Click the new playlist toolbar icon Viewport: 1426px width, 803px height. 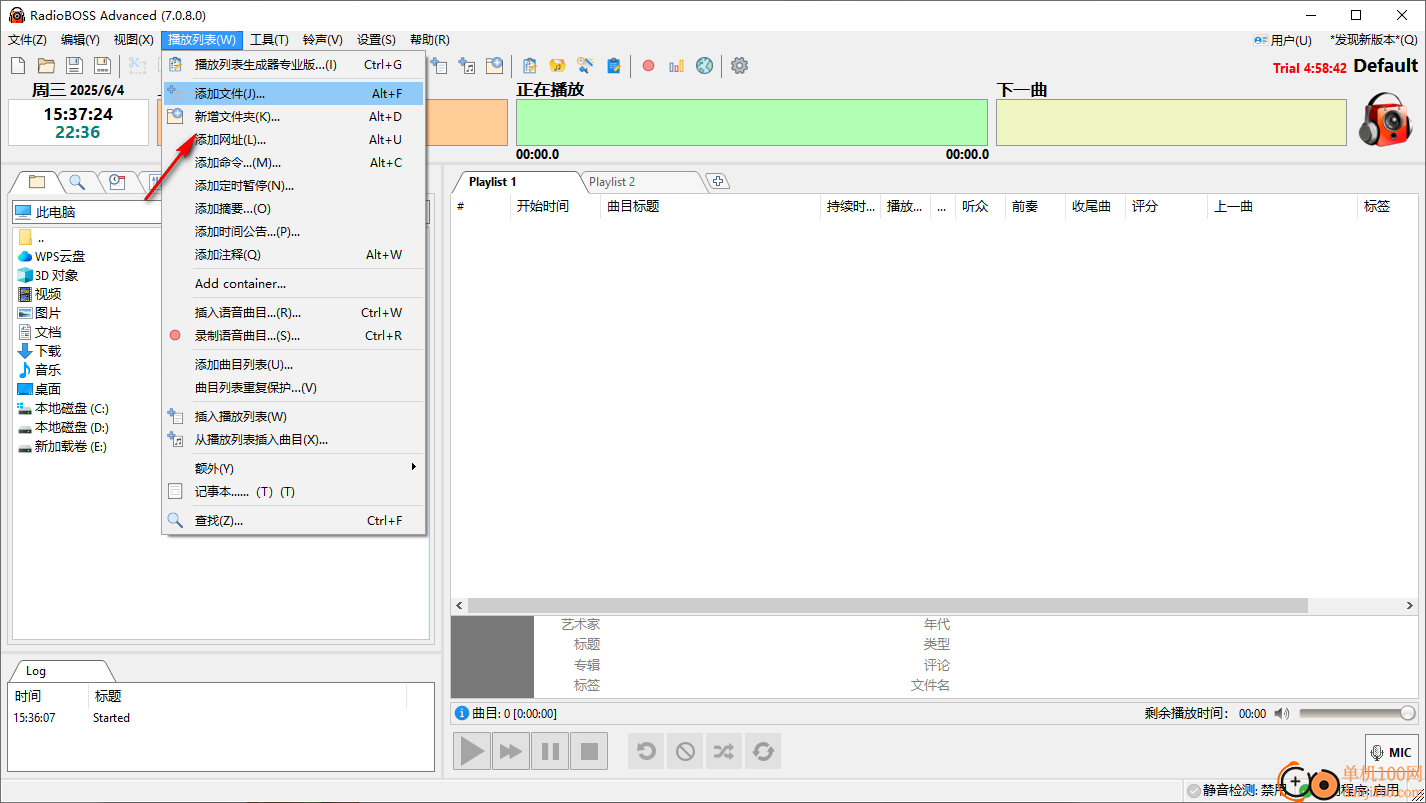[x=18, y=66]
